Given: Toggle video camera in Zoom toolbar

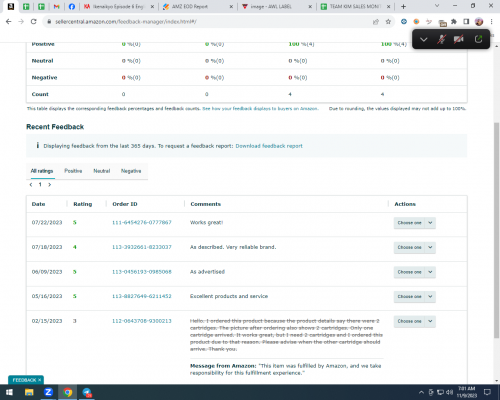Looking at the screenshot, I should [x=459, y=39].
